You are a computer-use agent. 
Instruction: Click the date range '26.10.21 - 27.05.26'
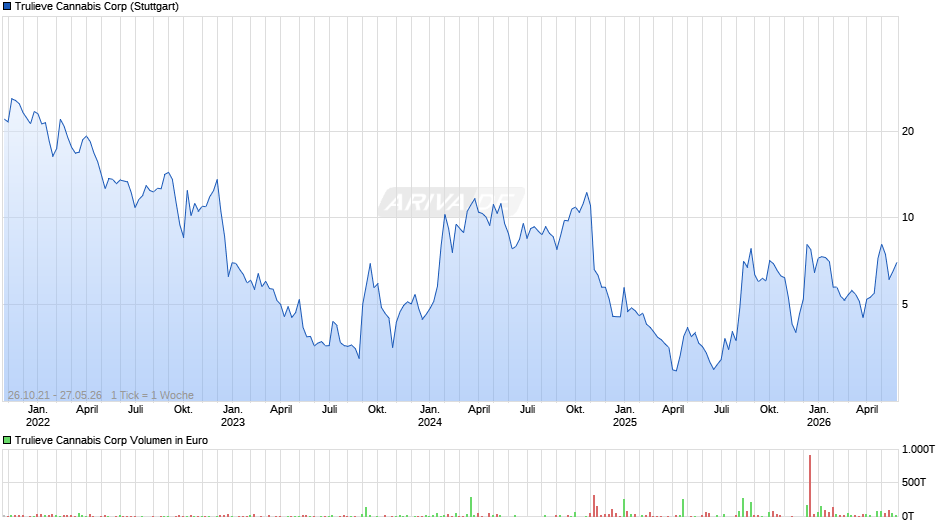tap(55, 395)
